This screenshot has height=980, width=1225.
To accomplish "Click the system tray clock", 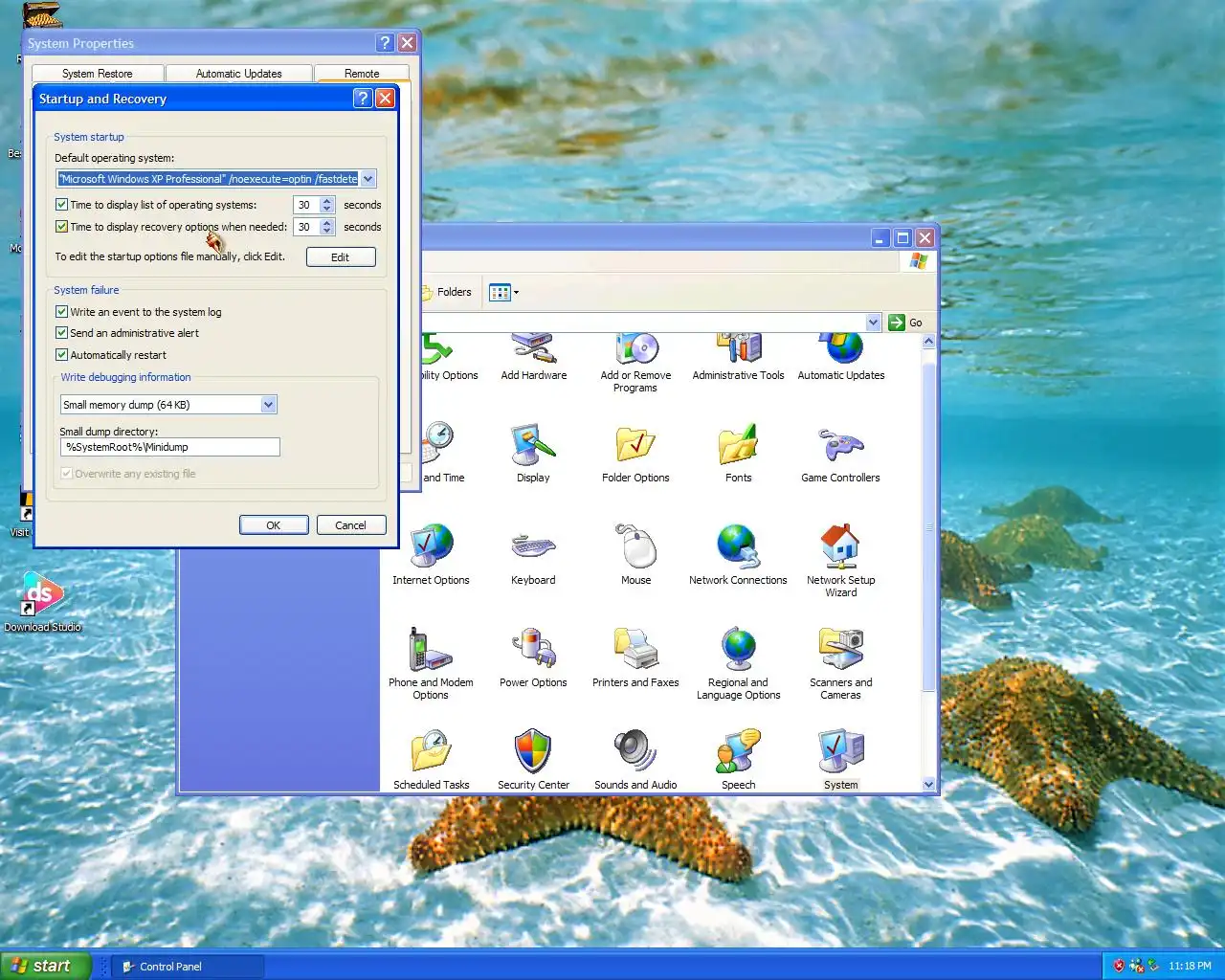I will (x=1190, y=967).
